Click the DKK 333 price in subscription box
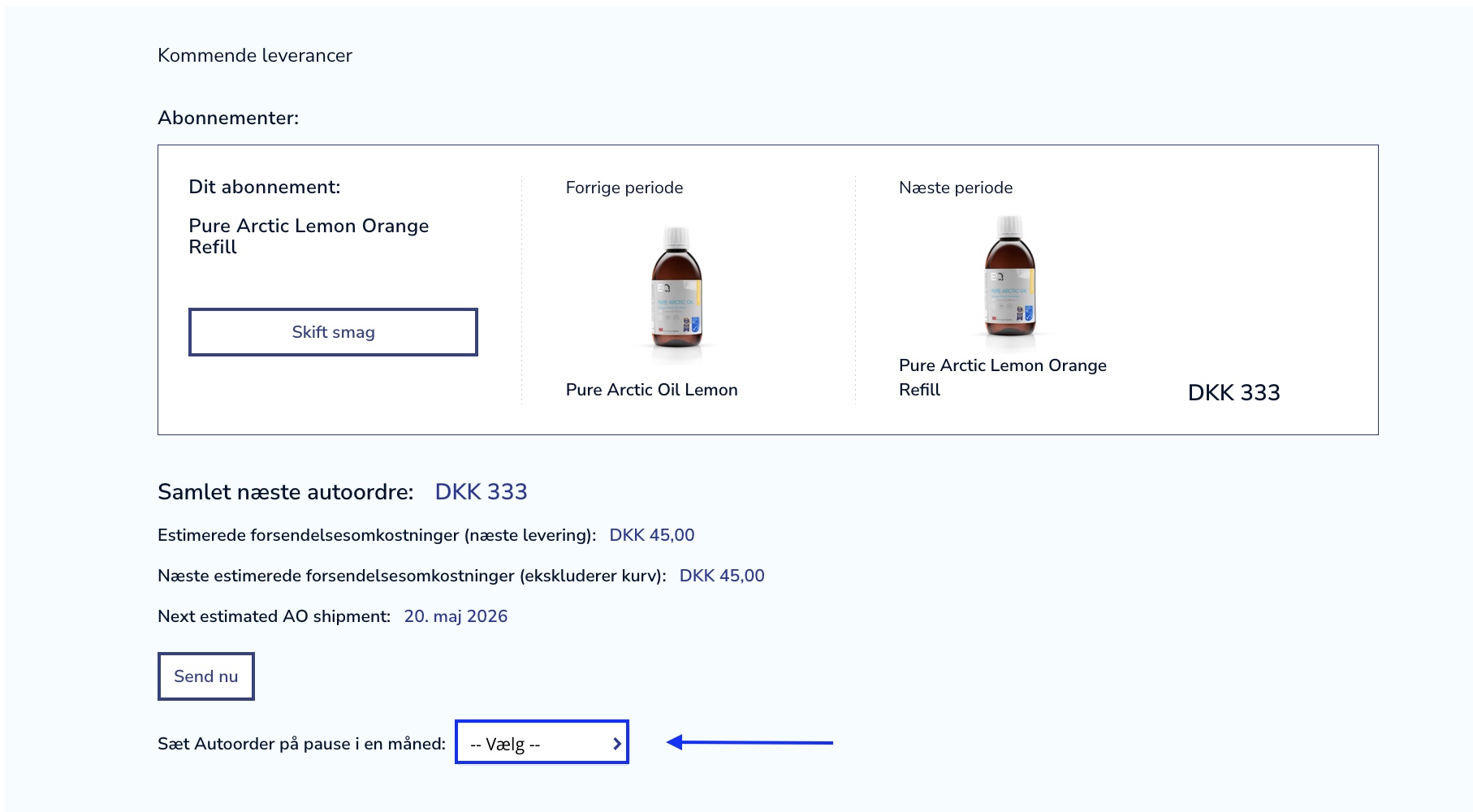Screen dimensions: 1473x812 tap(1233, 392)
